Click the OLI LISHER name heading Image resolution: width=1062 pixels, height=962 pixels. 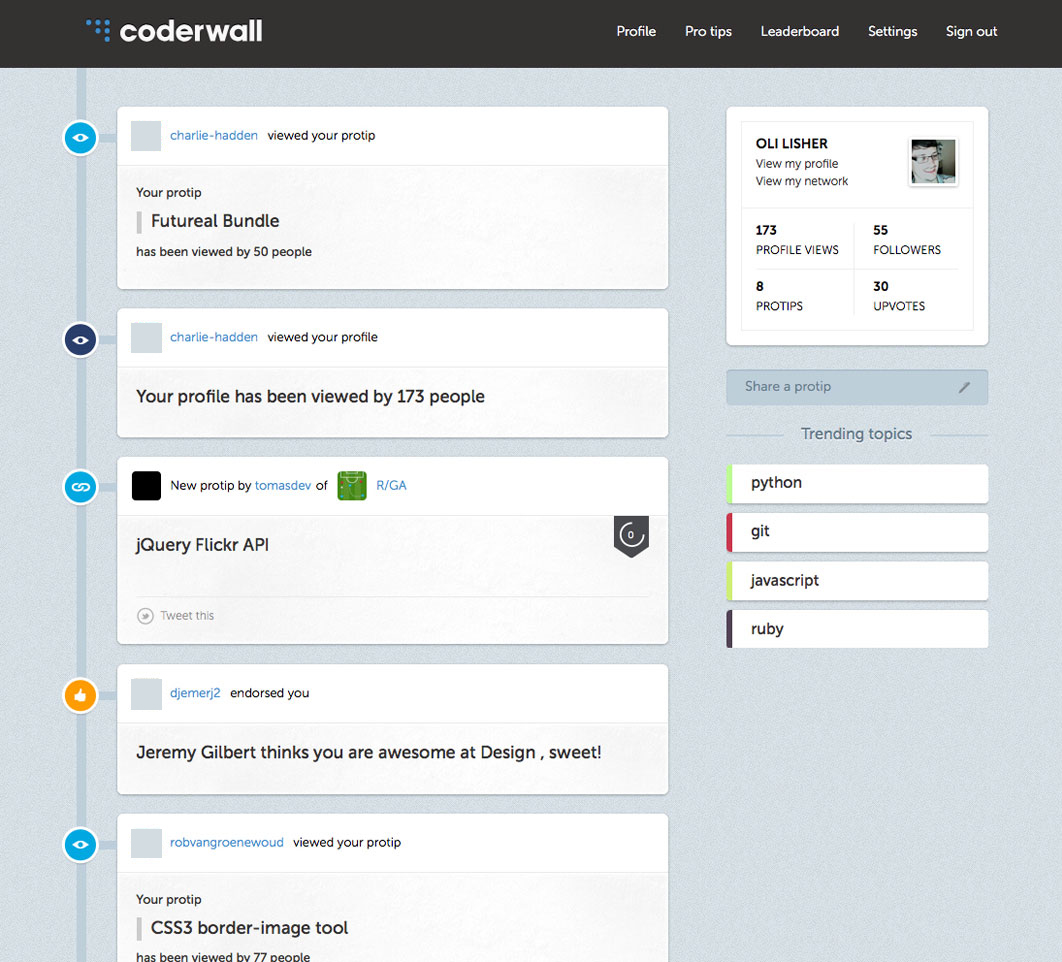coord(792,144)
